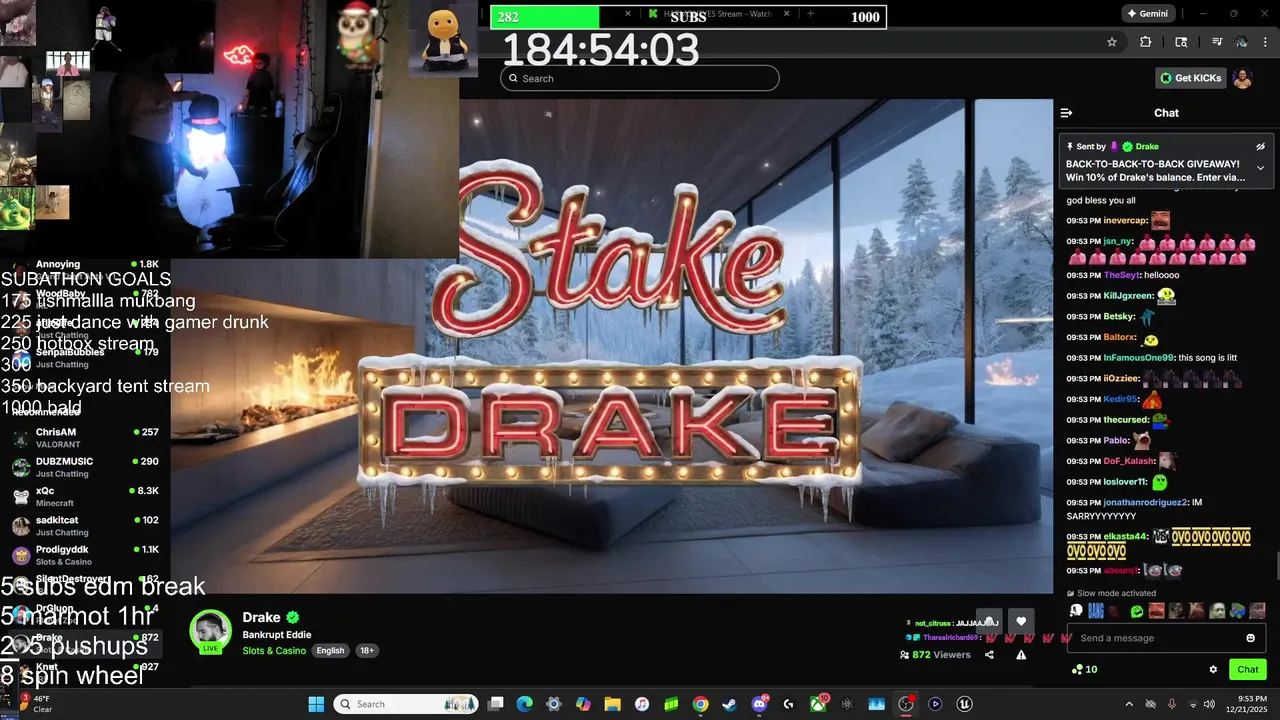Image resolution: width=1280 pixels, height=720 pixels.
Task: Open the Chrome media controls icon
Action: [x=1217, y=42]
